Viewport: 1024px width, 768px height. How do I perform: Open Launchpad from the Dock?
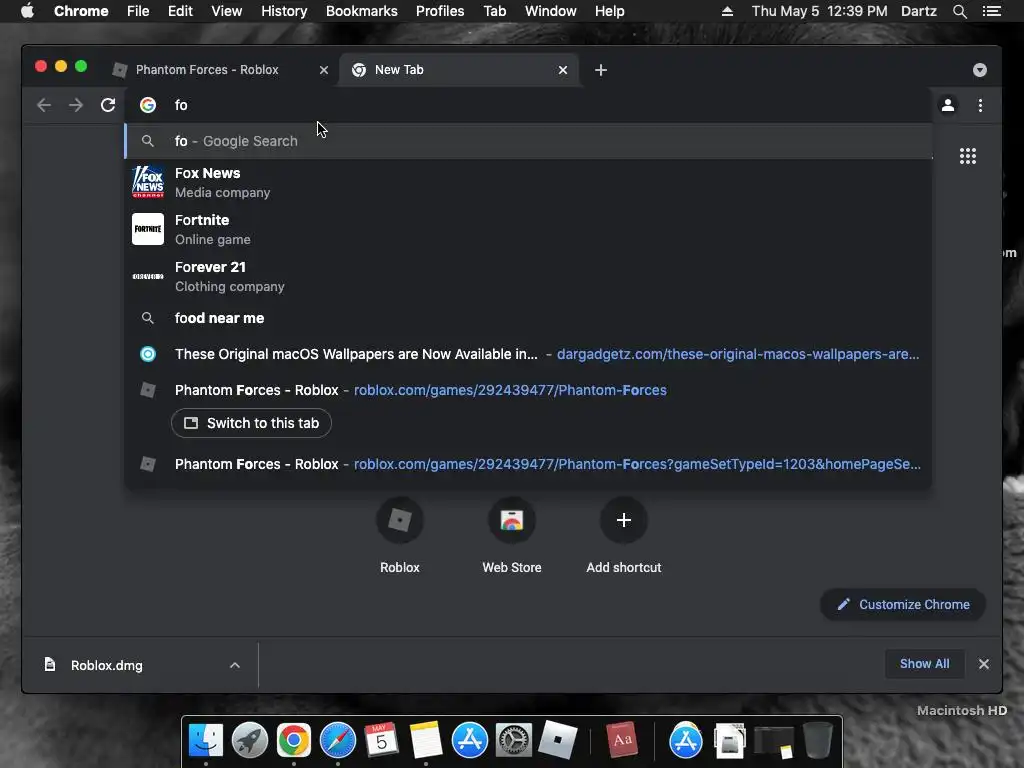(x=249, y=740)
